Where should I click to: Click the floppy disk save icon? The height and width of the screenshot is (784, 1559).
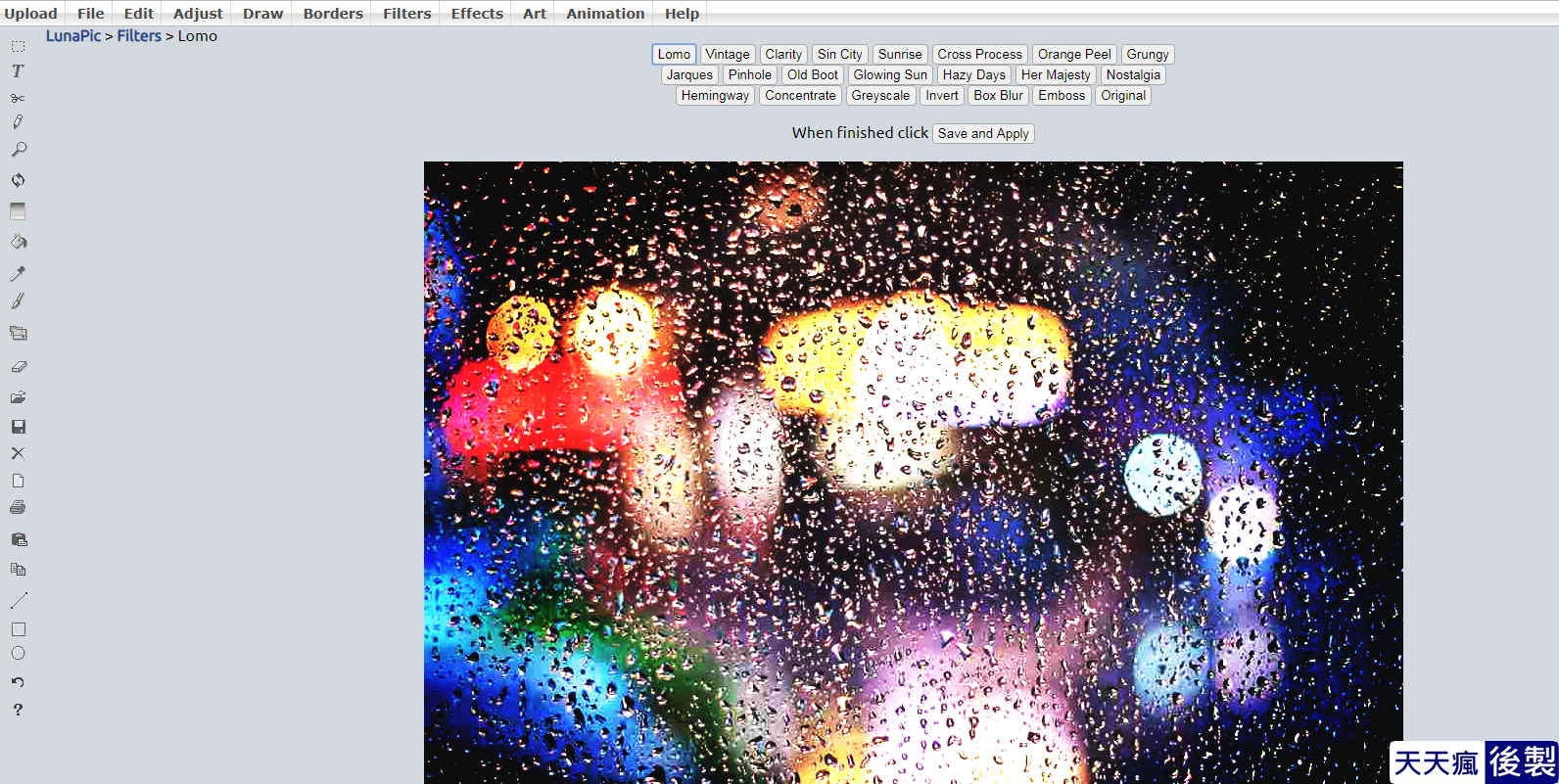18,427
